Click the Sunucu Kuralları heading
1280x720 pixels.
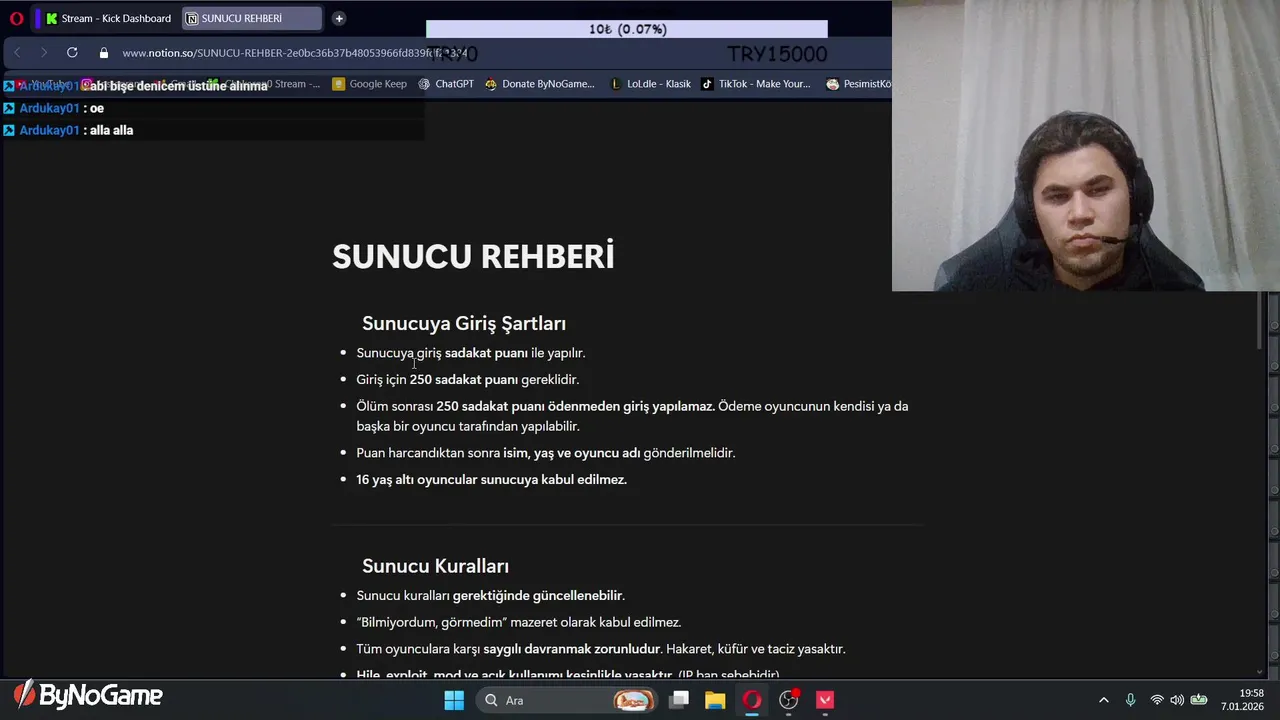(435, 566)
